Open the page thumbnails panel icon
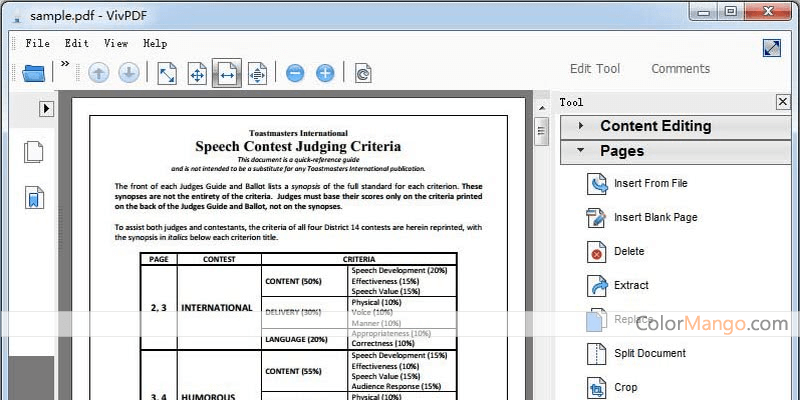Viewport: 800px width, 400px height. pos(34,152)
